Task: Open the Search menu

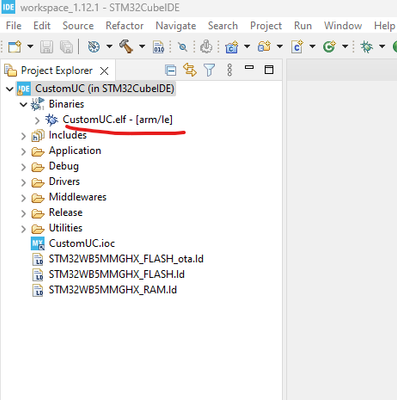Action: coord(223,26)
